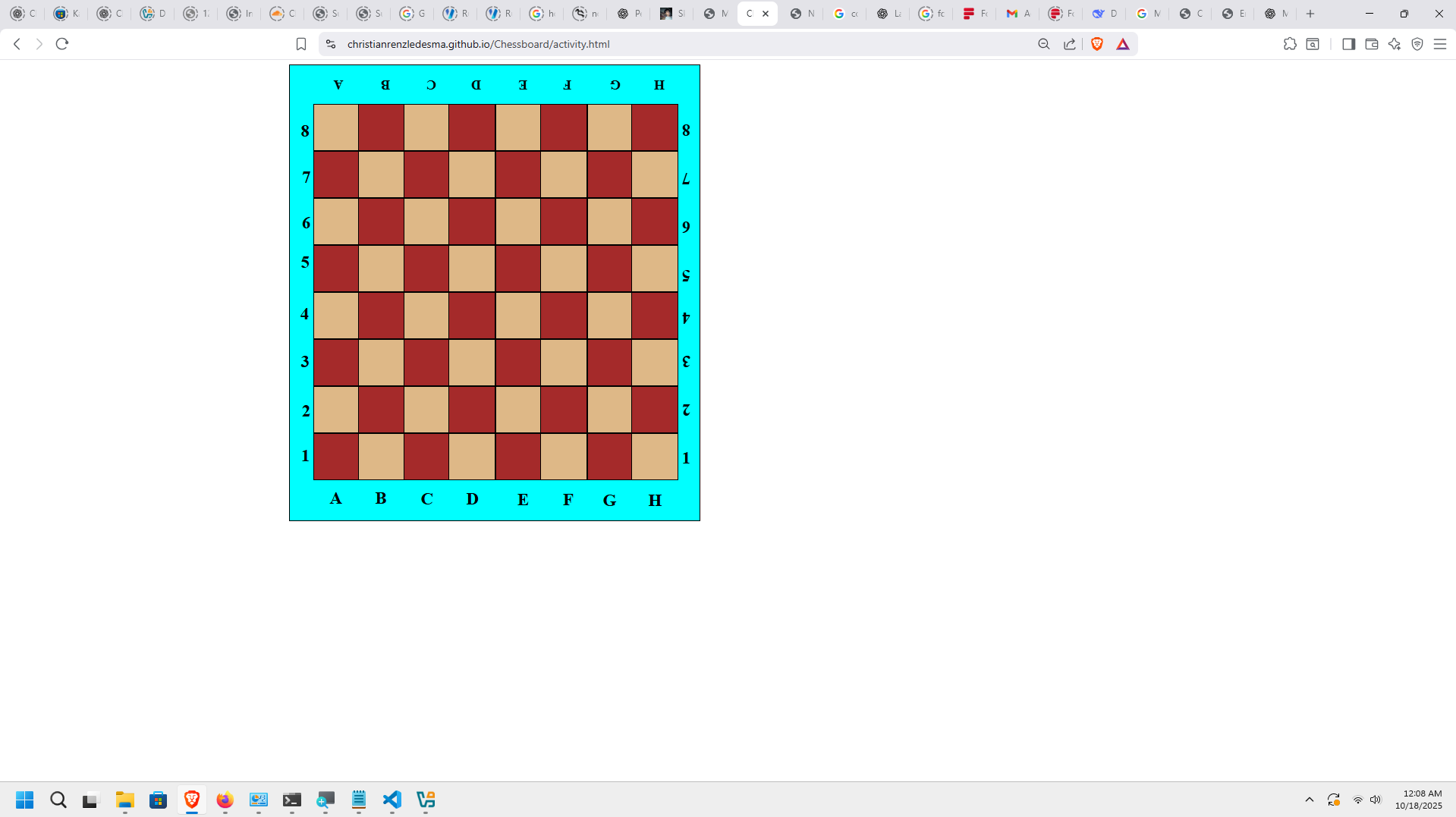Share this page using the share icon
Viewport: 1456px width, 817px height.
pyautogui.click(x=1070, y=44)
